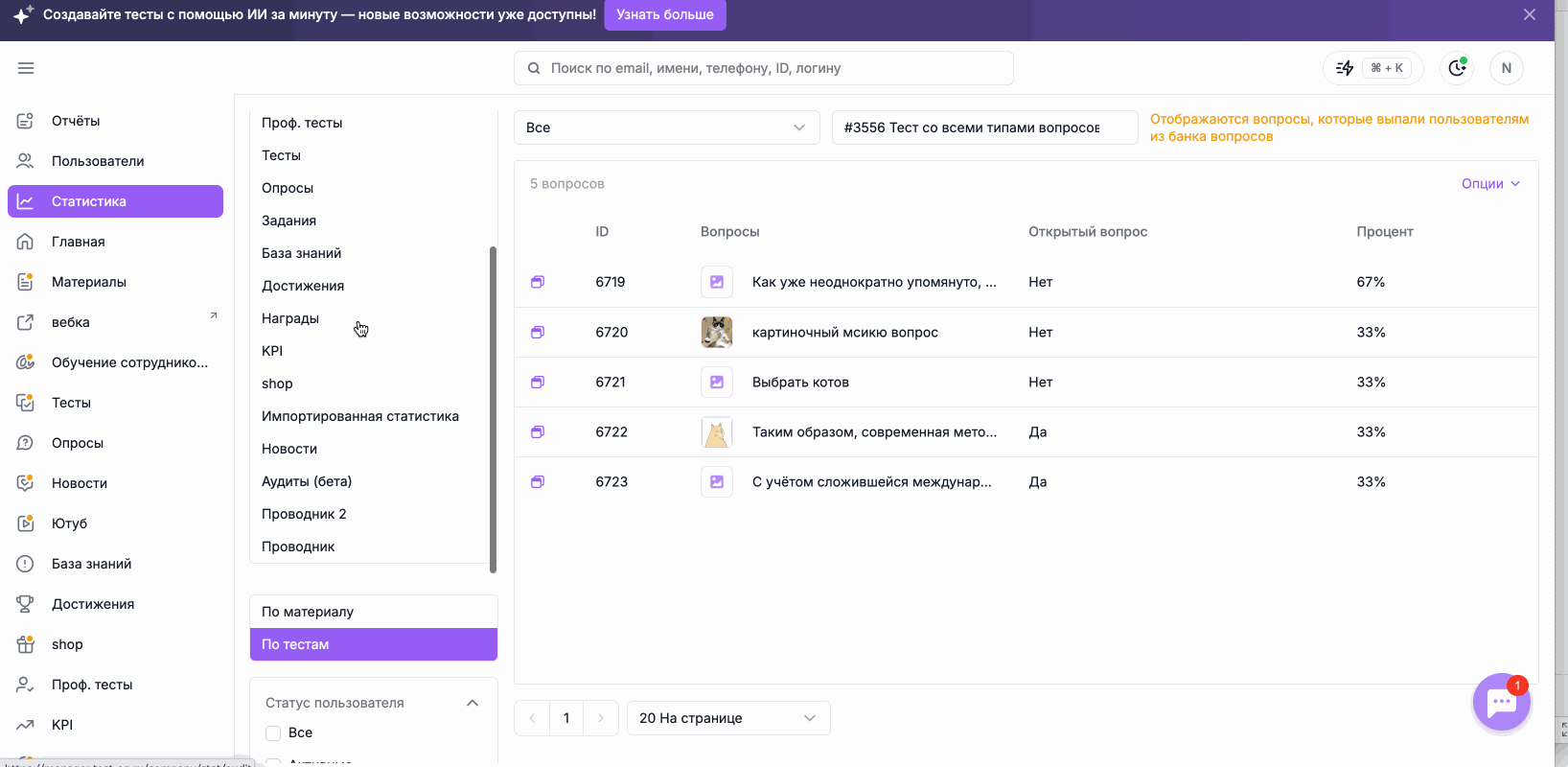The height and width of the screenshot is (767, 1568).
Task: Click the copy icon for question 6719
Action: [538, 282]
